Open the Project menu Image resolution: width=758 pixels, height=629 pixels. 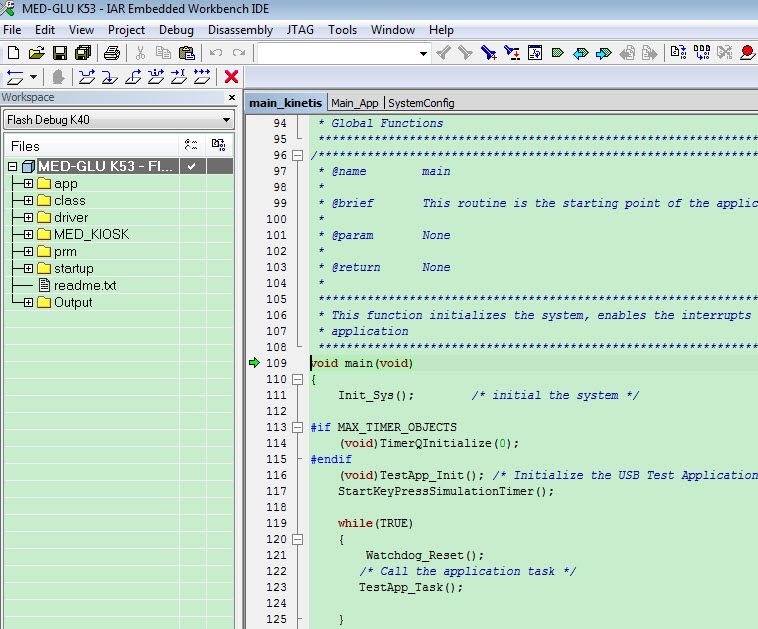pyautogui.click(x=126, y=30)
